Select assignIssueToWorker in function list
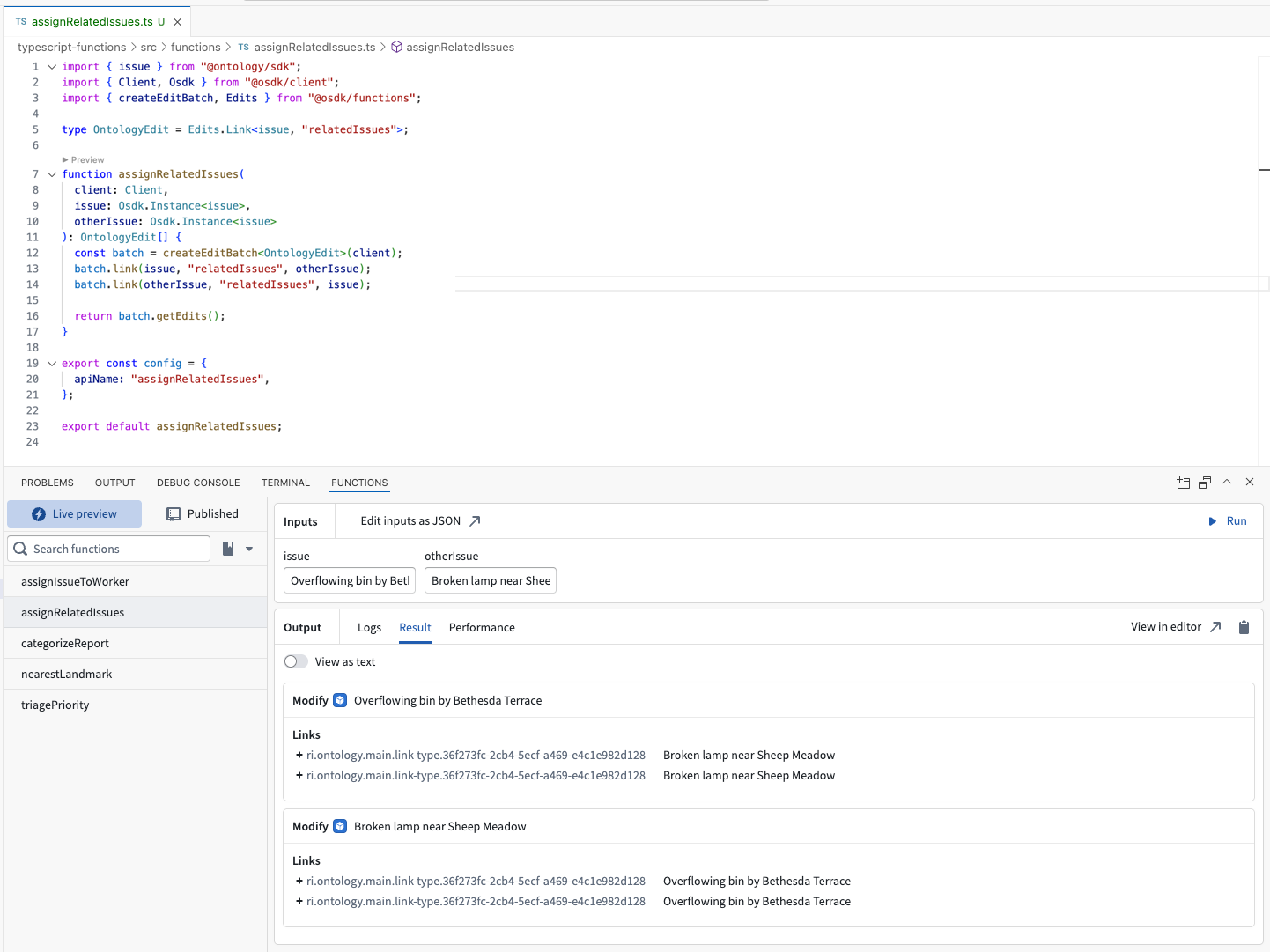This screenshot has height=952, width=1270. point(136,582)
